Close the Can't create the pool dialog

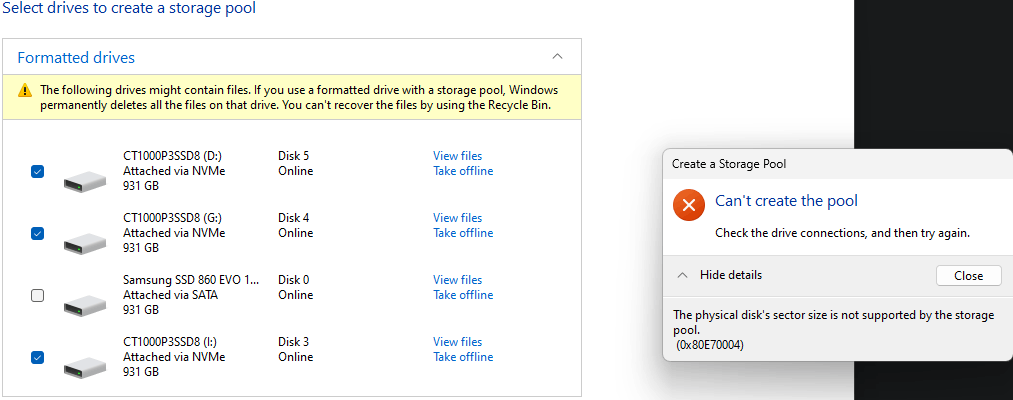968,276
